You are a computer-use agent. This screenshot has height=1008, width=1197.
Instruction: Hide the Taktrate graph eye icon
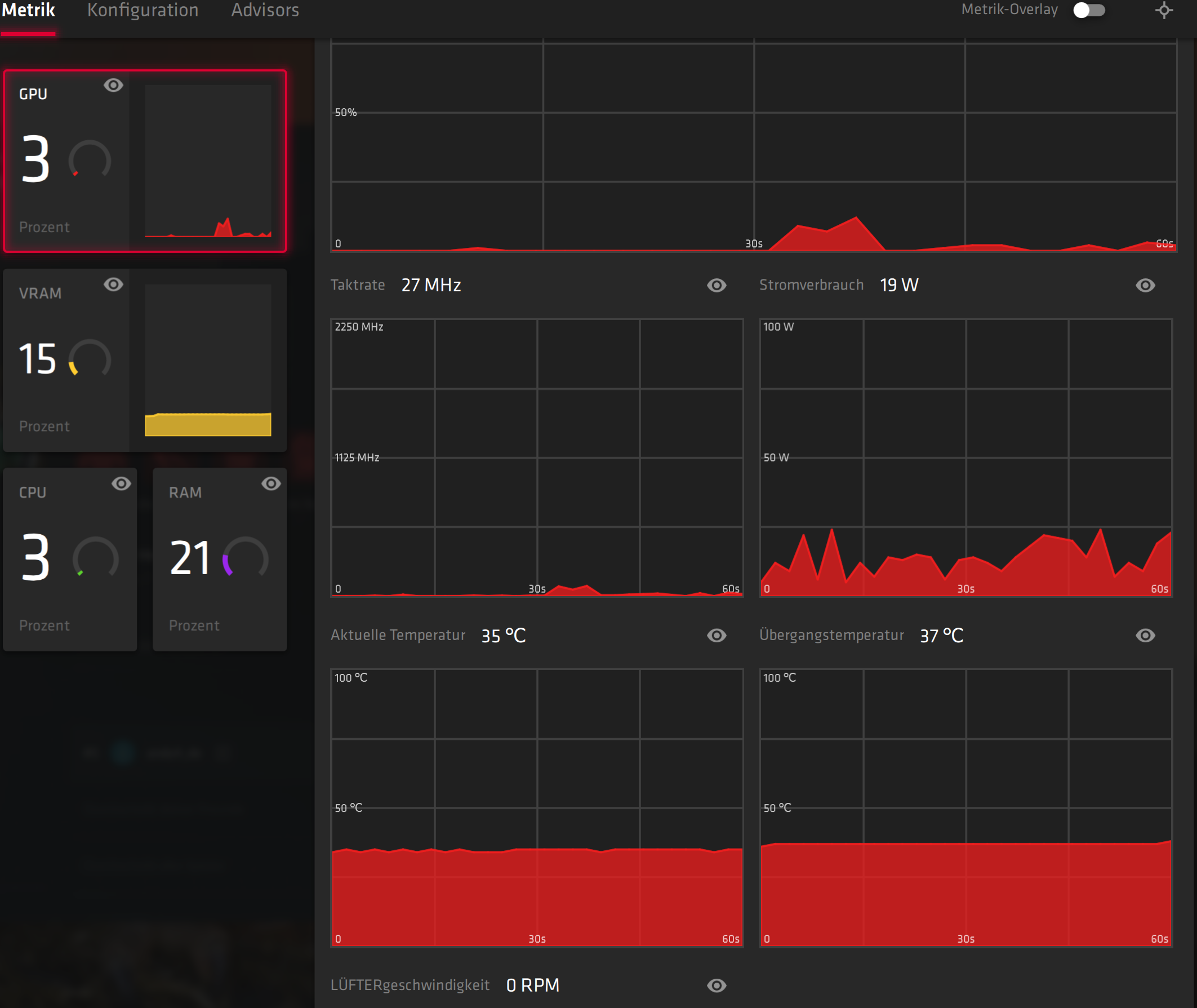[x=717, y=285]
